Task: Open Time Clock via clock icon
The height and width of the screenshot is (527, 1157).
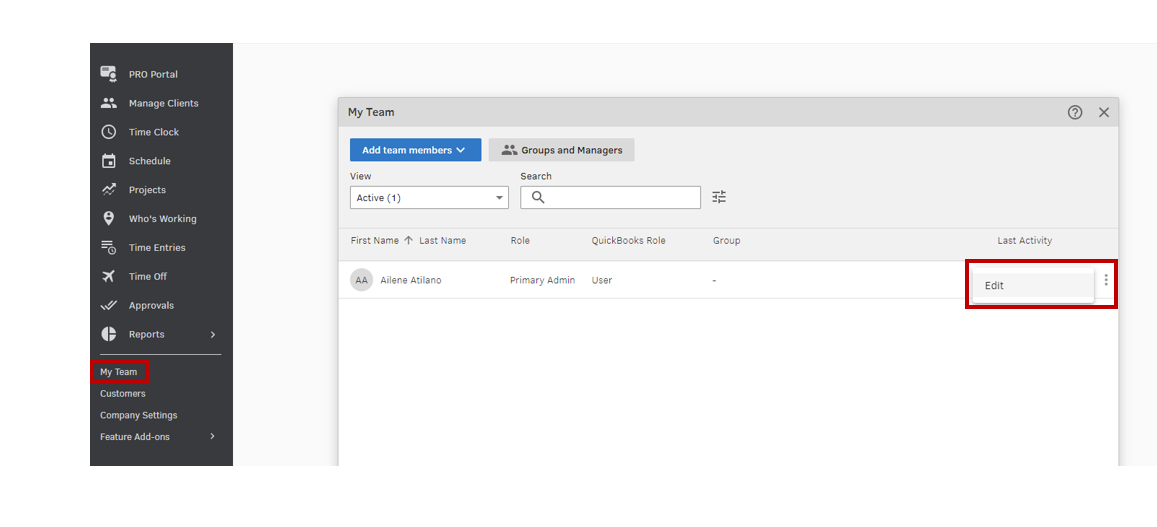Action: tap(109, 132)
